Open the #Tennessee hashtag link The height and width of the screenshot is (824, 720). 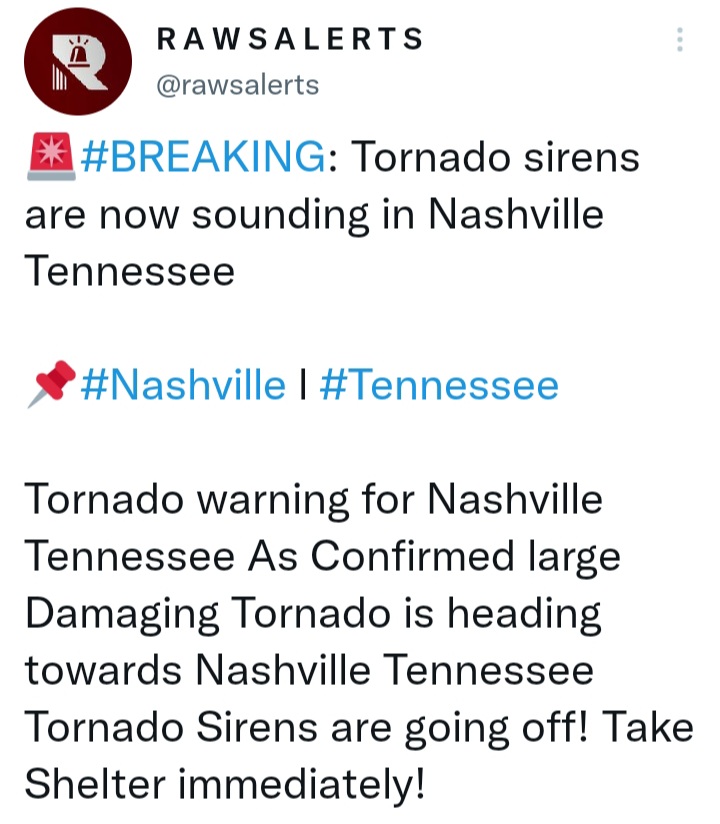[439, 385]
